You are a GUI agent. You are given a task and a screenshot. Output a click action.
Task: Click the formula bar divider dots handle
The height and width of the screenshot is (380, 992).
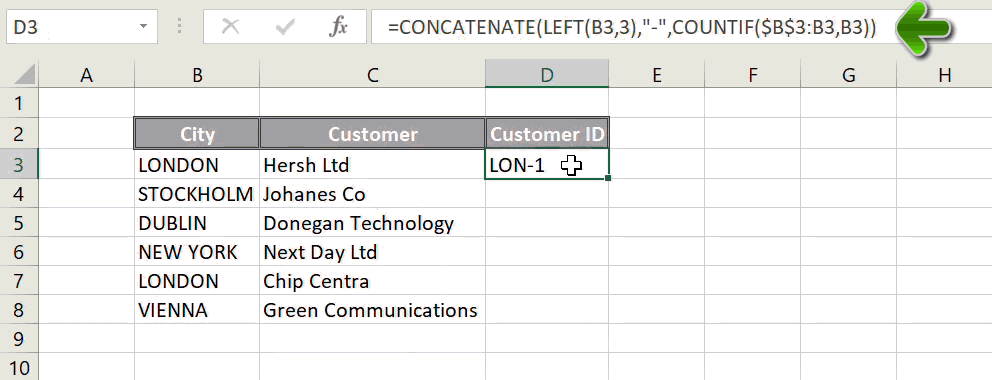tap(180, 27)
